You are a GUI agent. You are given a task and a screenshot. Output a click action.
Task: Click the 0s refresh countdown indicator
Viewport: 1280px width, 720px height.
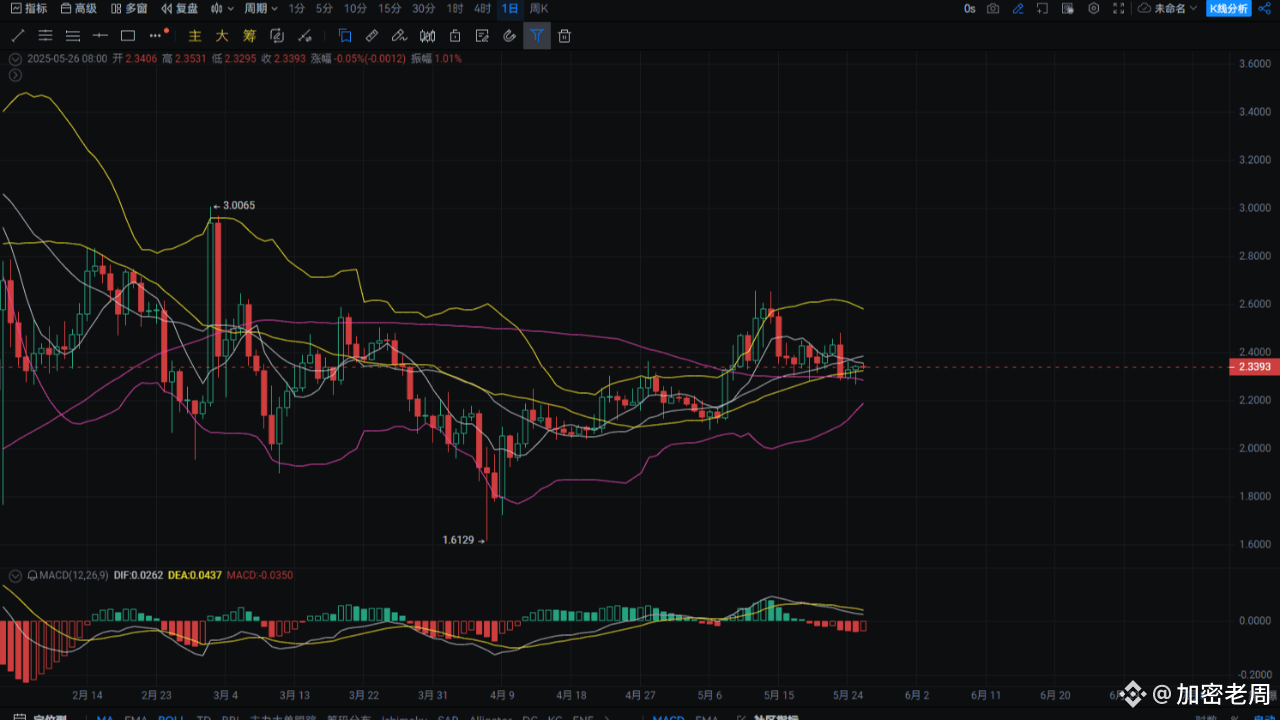pyautogui.click(x=969, y=8)
